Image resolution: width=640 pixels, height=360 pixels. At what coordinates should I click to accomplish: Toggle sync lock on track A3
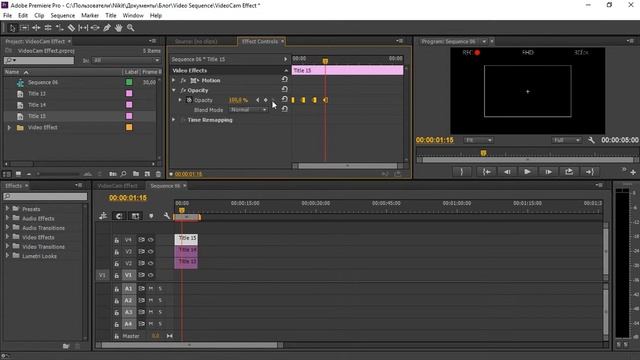click(141, 312)
